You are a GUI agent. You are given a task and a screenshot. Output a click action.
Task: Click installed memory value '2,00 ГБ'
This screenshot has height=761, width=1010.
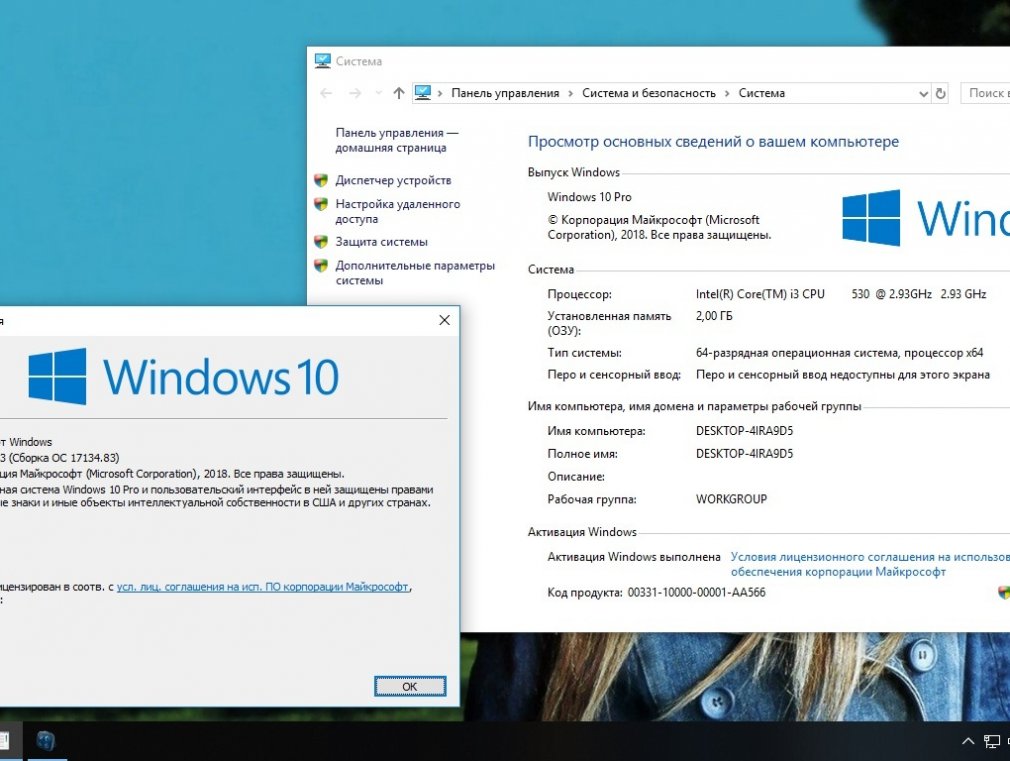[714, 316]
